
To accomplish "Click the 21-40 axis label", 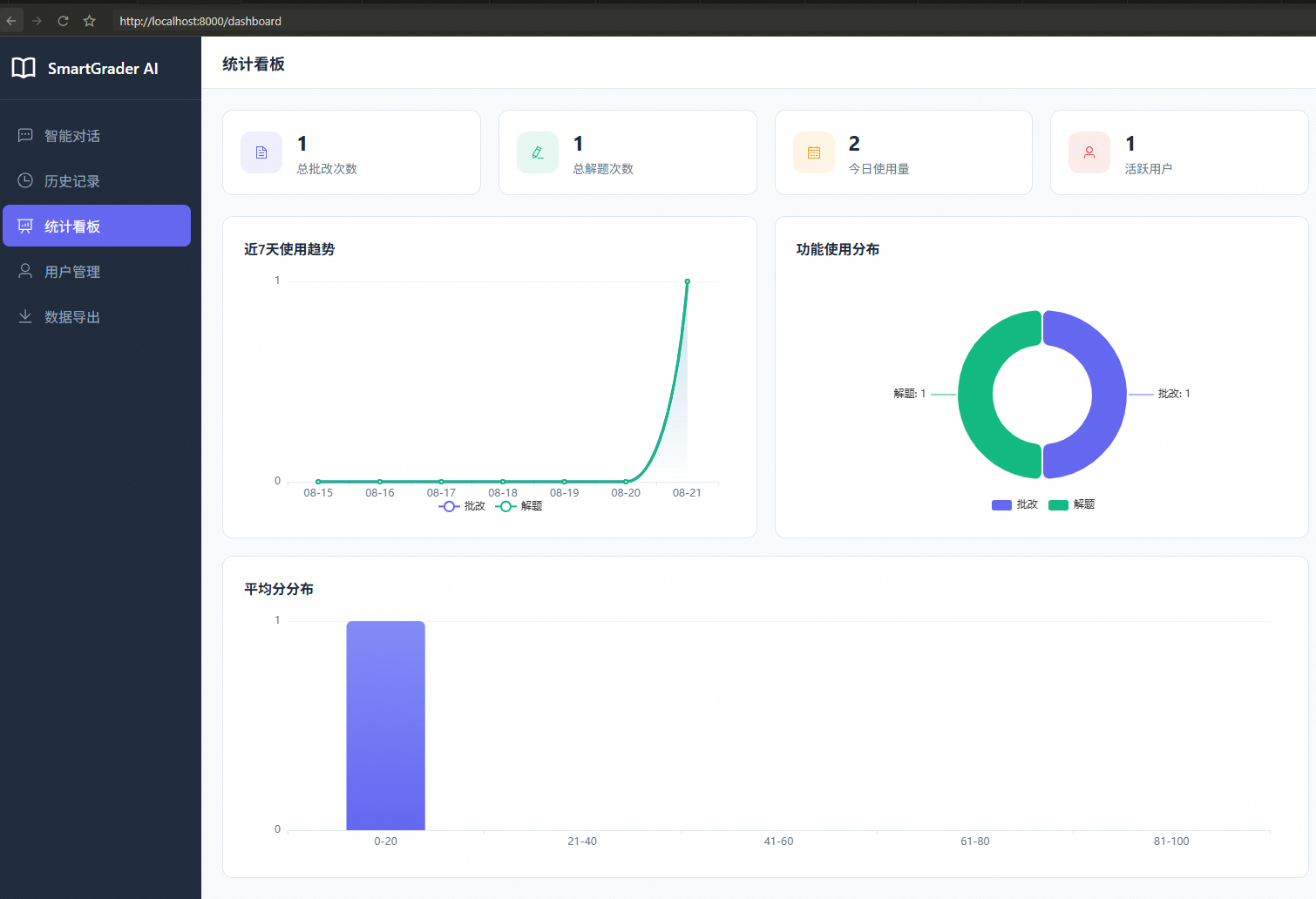I will pos(582,842).
